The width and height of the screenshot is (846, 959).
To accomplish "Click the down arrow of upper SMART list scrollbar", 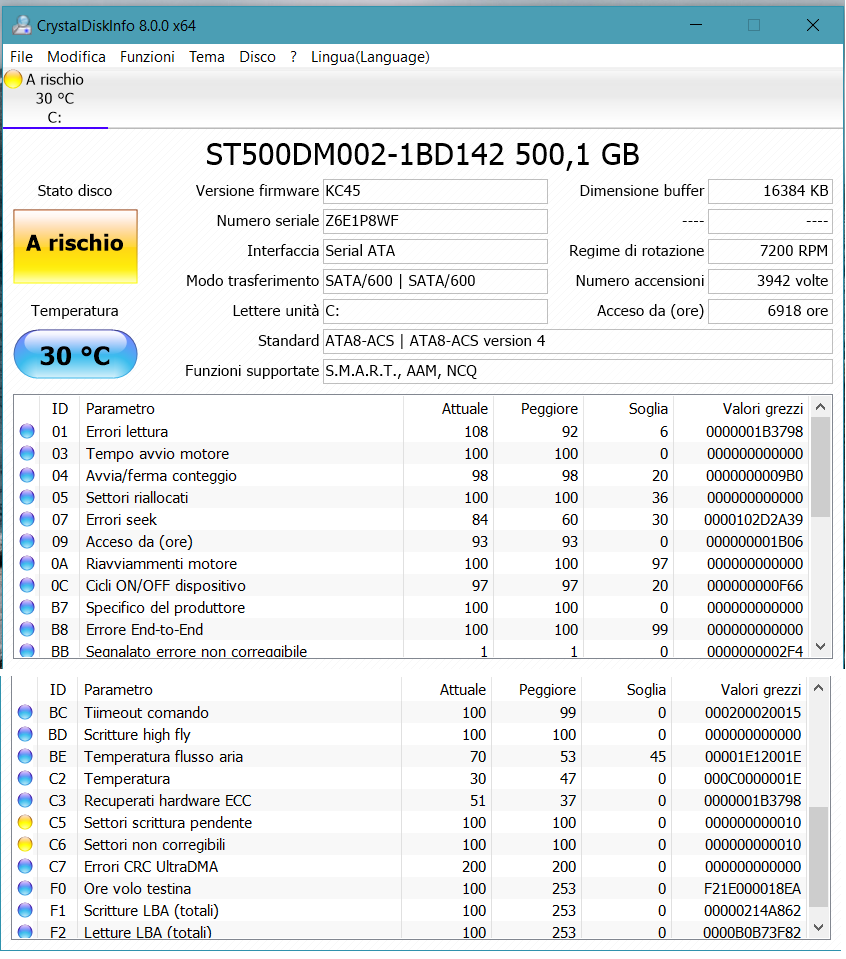I will (x=821, y=646).
